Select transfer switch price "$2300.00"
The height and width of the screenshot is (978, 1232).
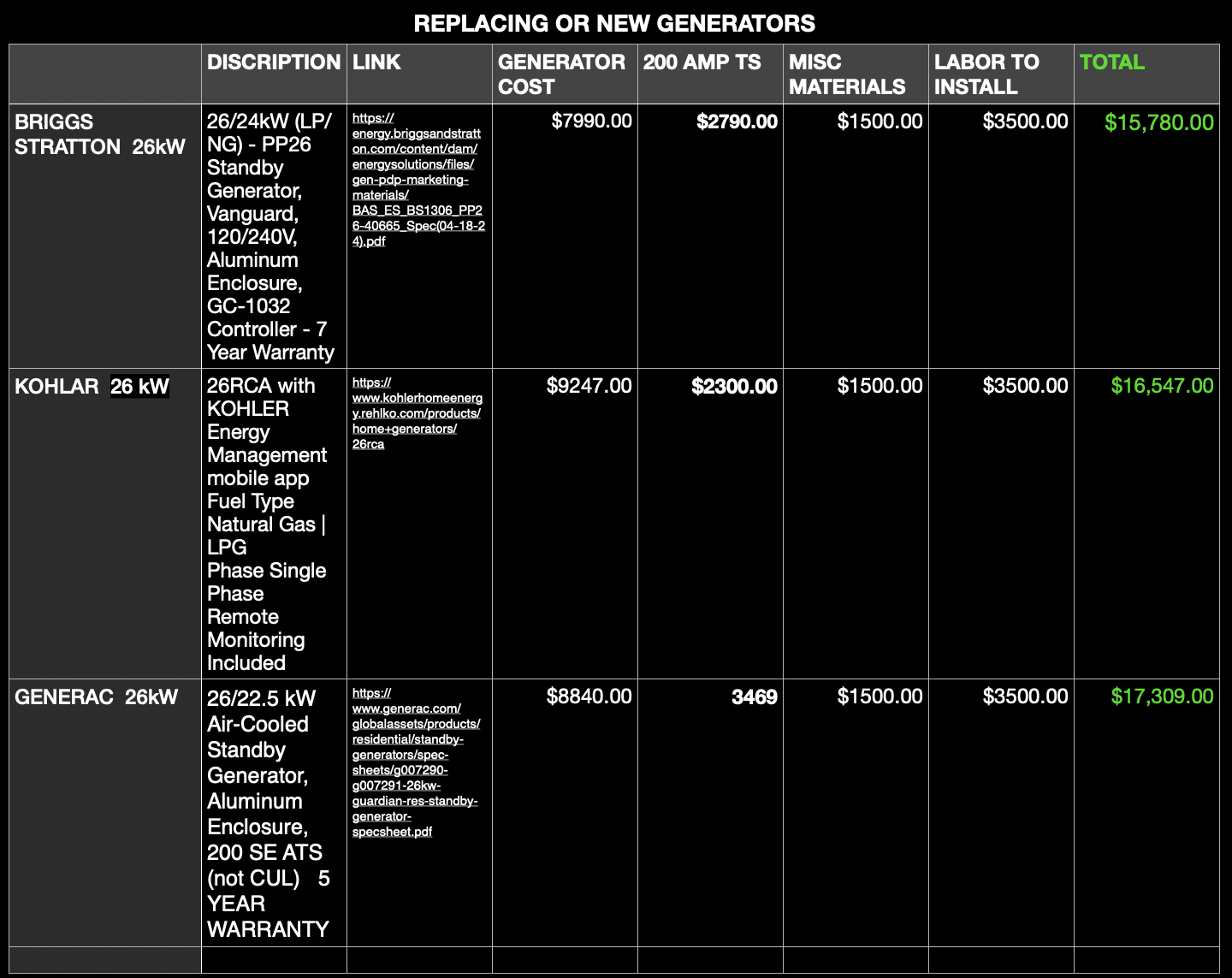(735, 387)
